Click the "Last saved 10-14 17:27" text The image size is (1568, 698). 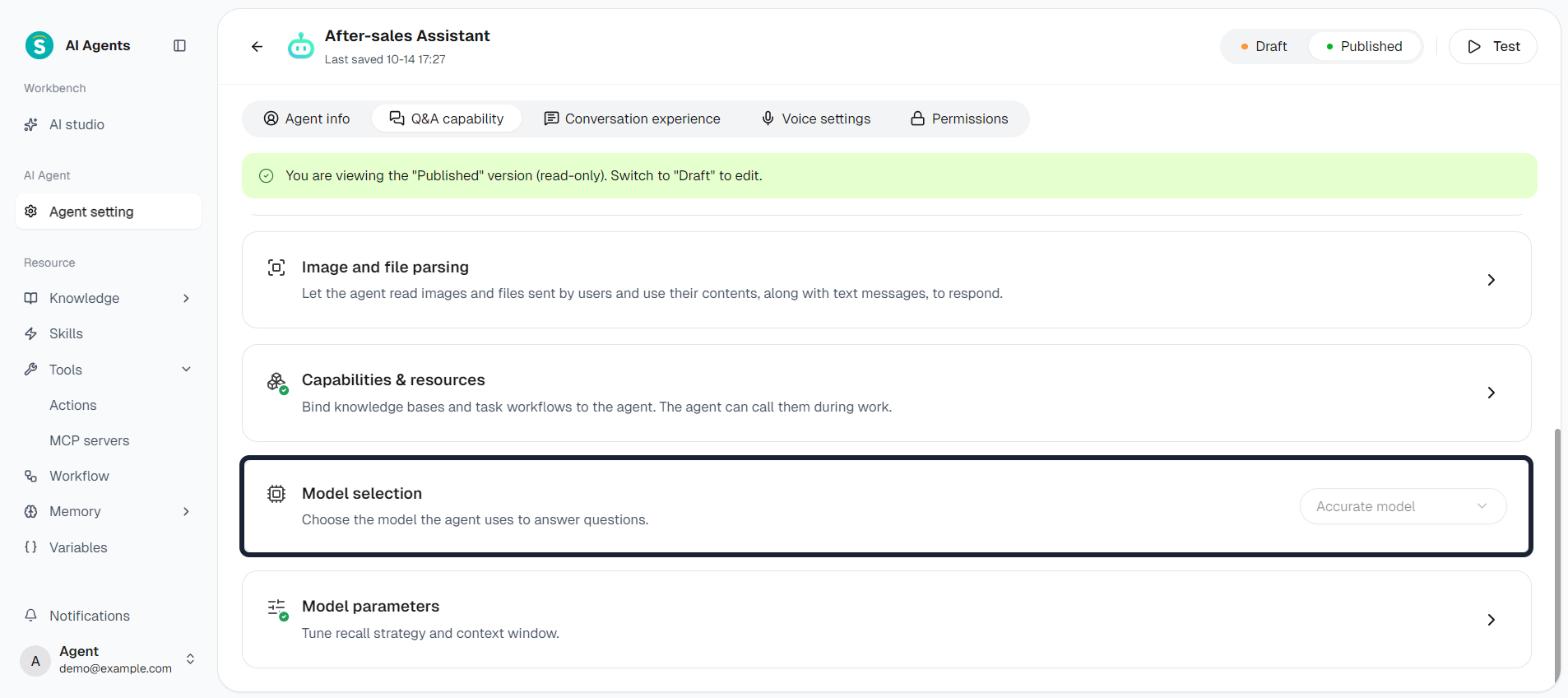(385, 59)
